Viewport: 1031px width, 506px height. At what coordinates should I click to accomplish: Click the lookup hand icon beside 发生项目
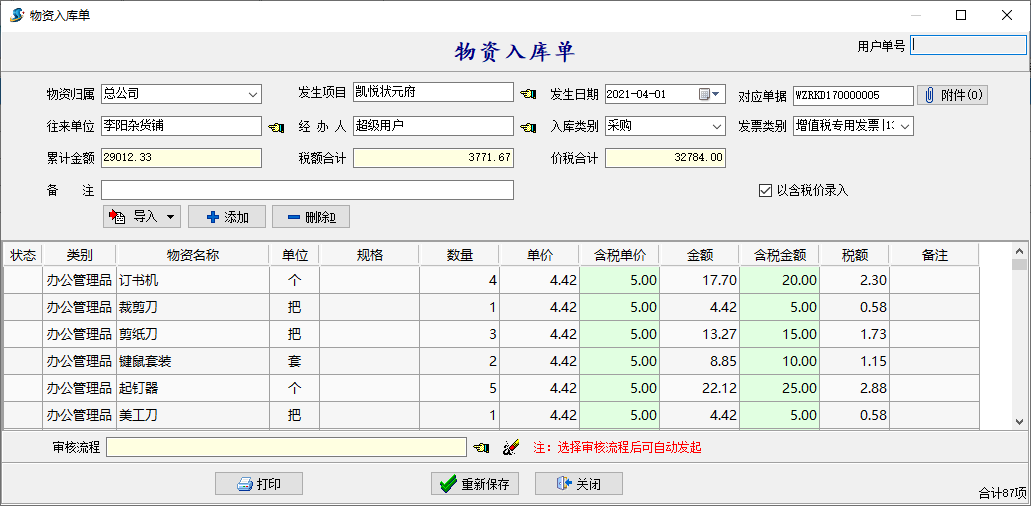[x=528, y=94]
